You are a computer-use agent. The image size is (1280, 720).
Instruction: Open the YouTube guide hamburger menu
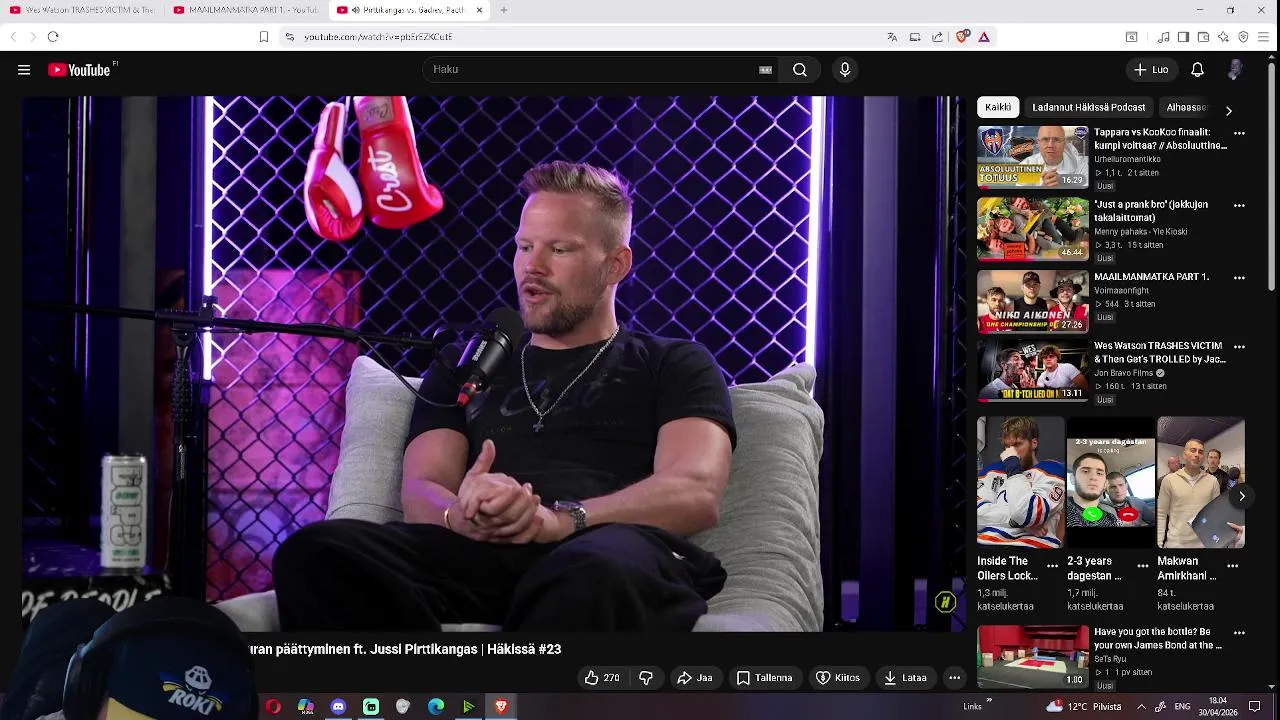(24, 70)
